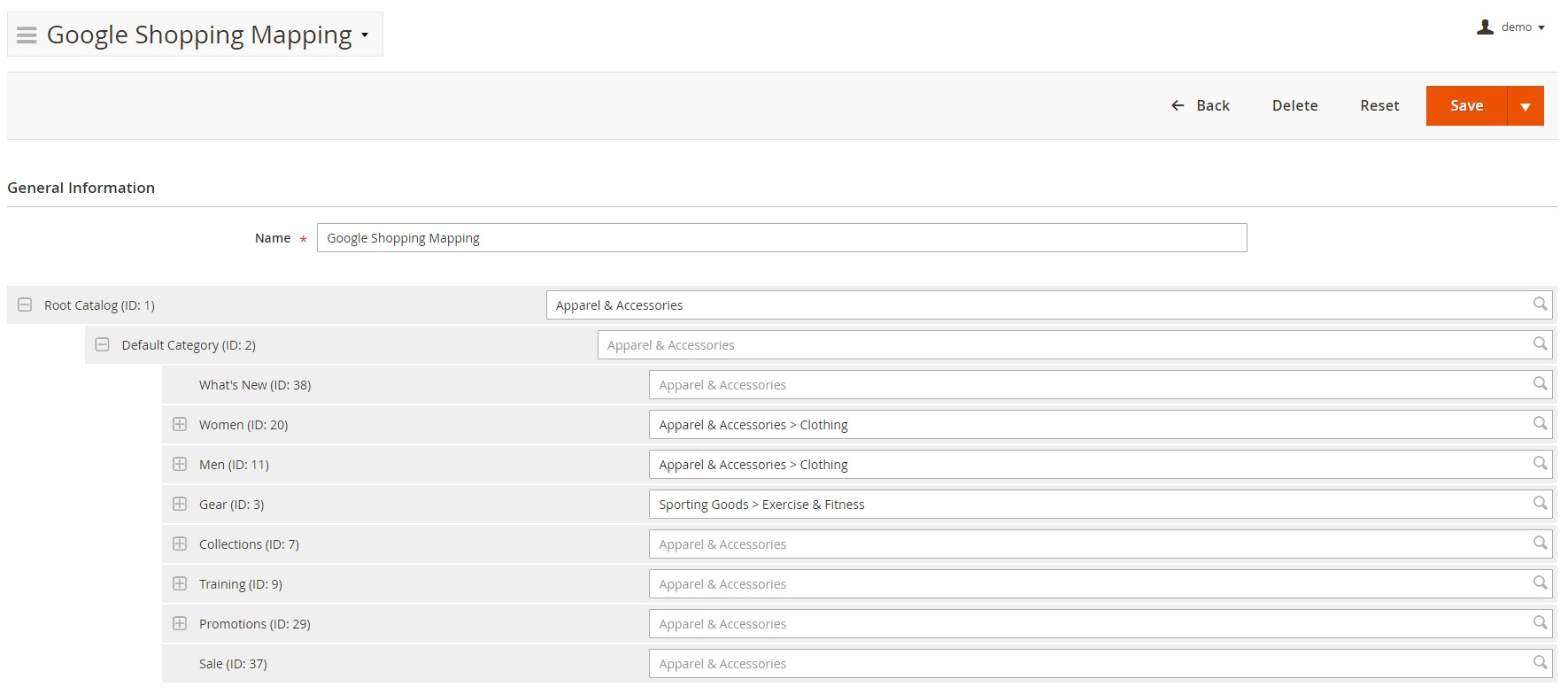The width and height of the screenshot is (1568, 694).
Task: Click the search icon in Women category row
Action: click(x=1540, y=424)
